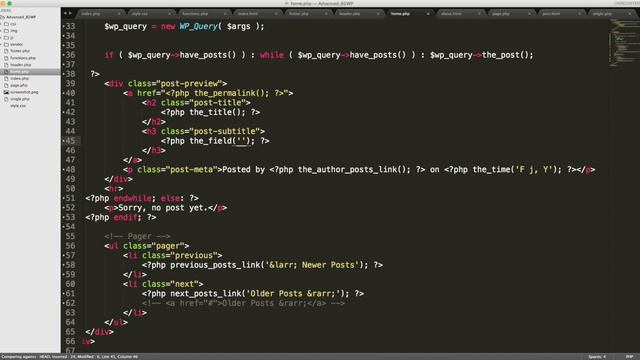Screen dimensions: 640x360
Task: Close the functions.php tab
Action: pyautogui.click(x=224, y=14)
